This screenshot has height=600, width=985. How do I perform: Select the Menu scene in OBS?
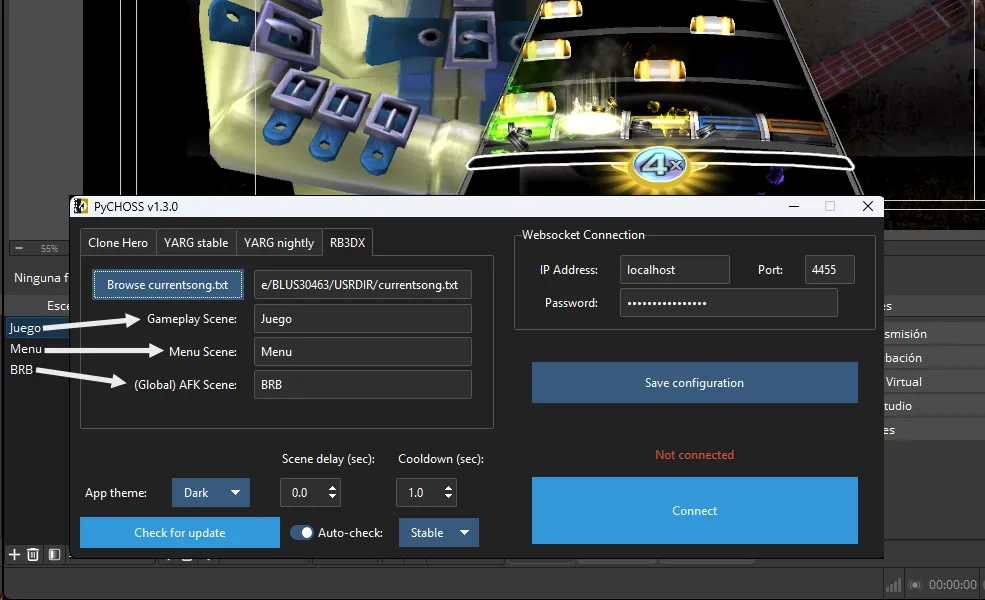coord(26,349)
